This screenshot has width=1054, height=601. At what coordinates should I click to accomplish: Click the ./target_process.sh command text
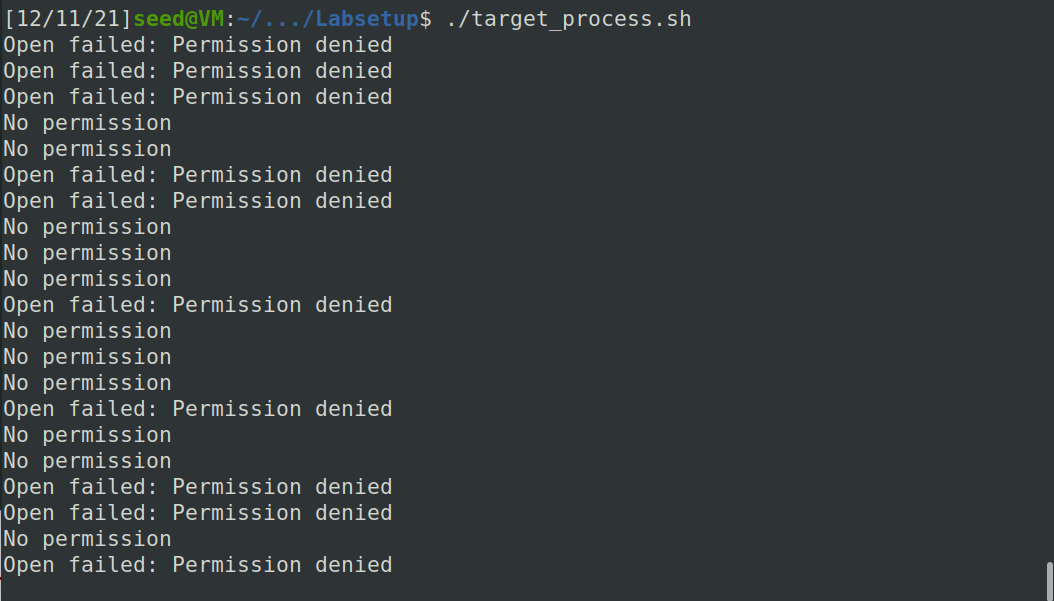click(569, 19)
